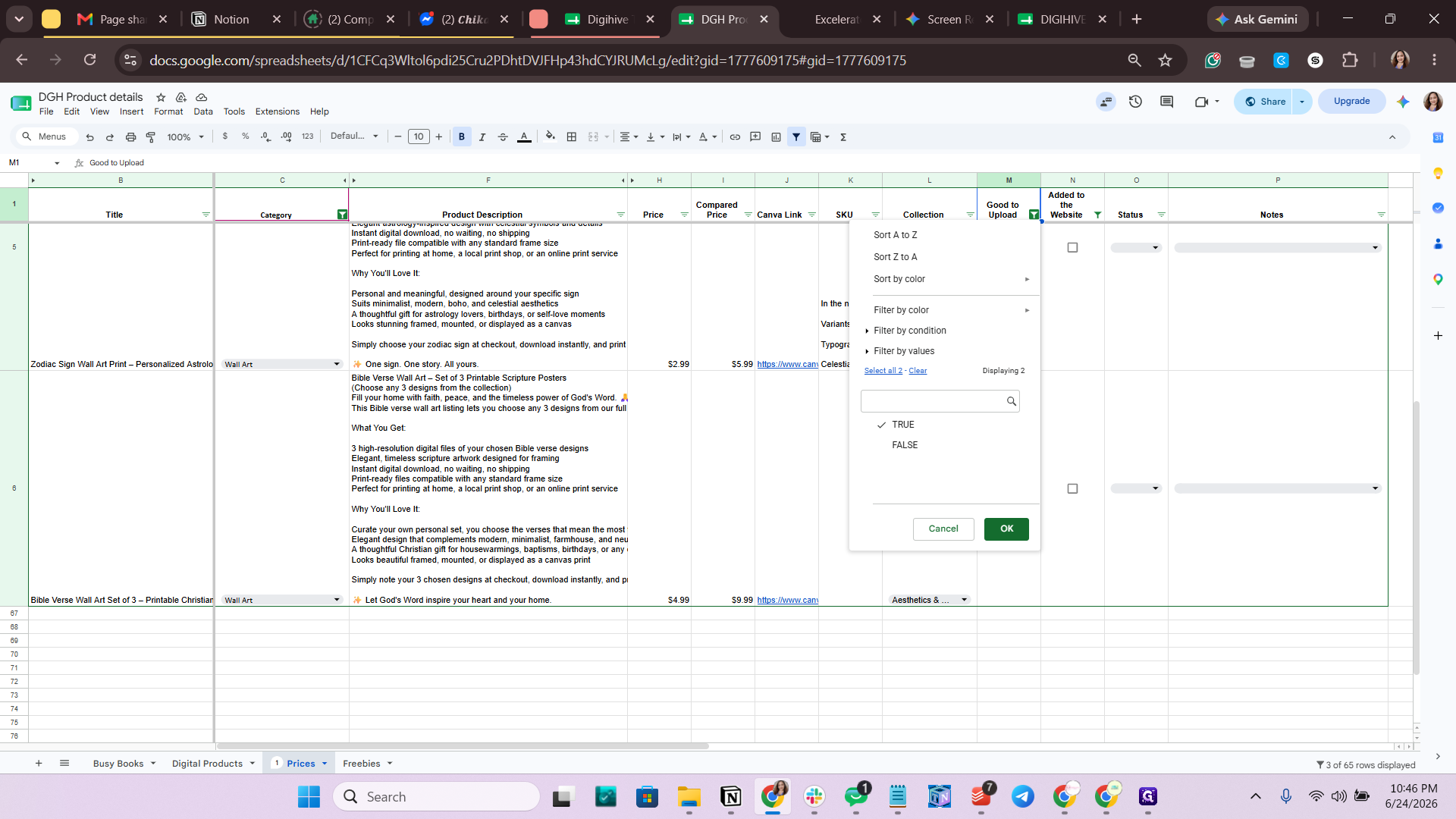The height and width of the screenshot is (819, 1456).
Task: Open the Wall Art category dropdown in row 5
Action: coord(337,365)
